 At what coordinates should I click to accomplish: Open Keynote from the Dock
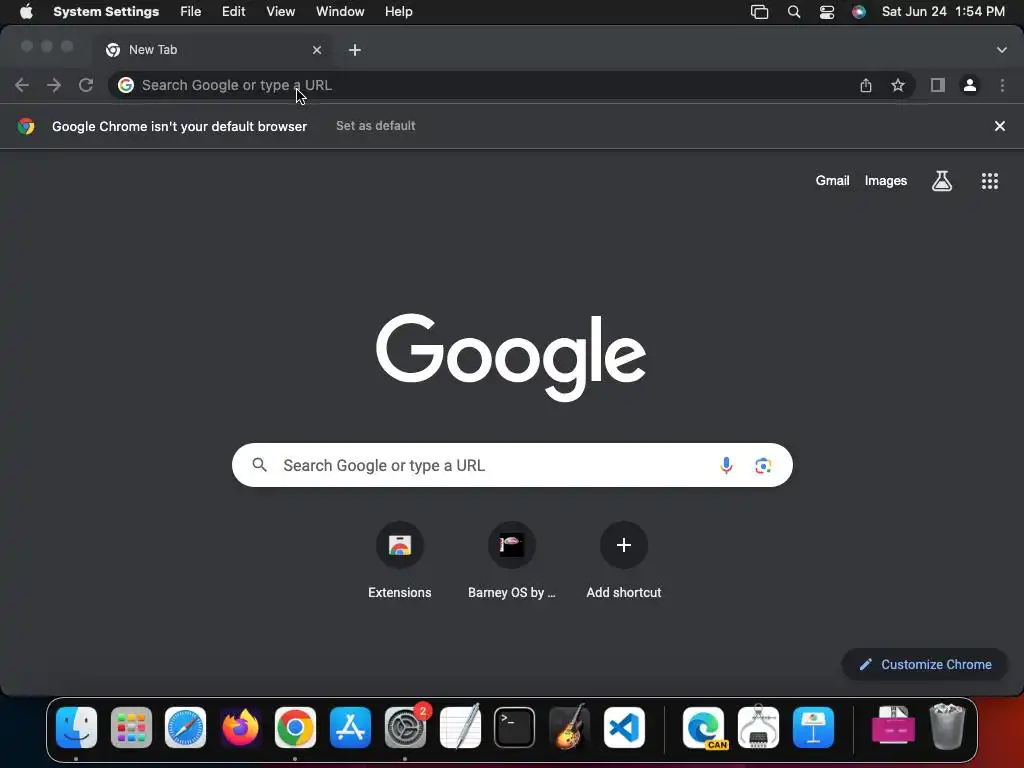[813, 727]
